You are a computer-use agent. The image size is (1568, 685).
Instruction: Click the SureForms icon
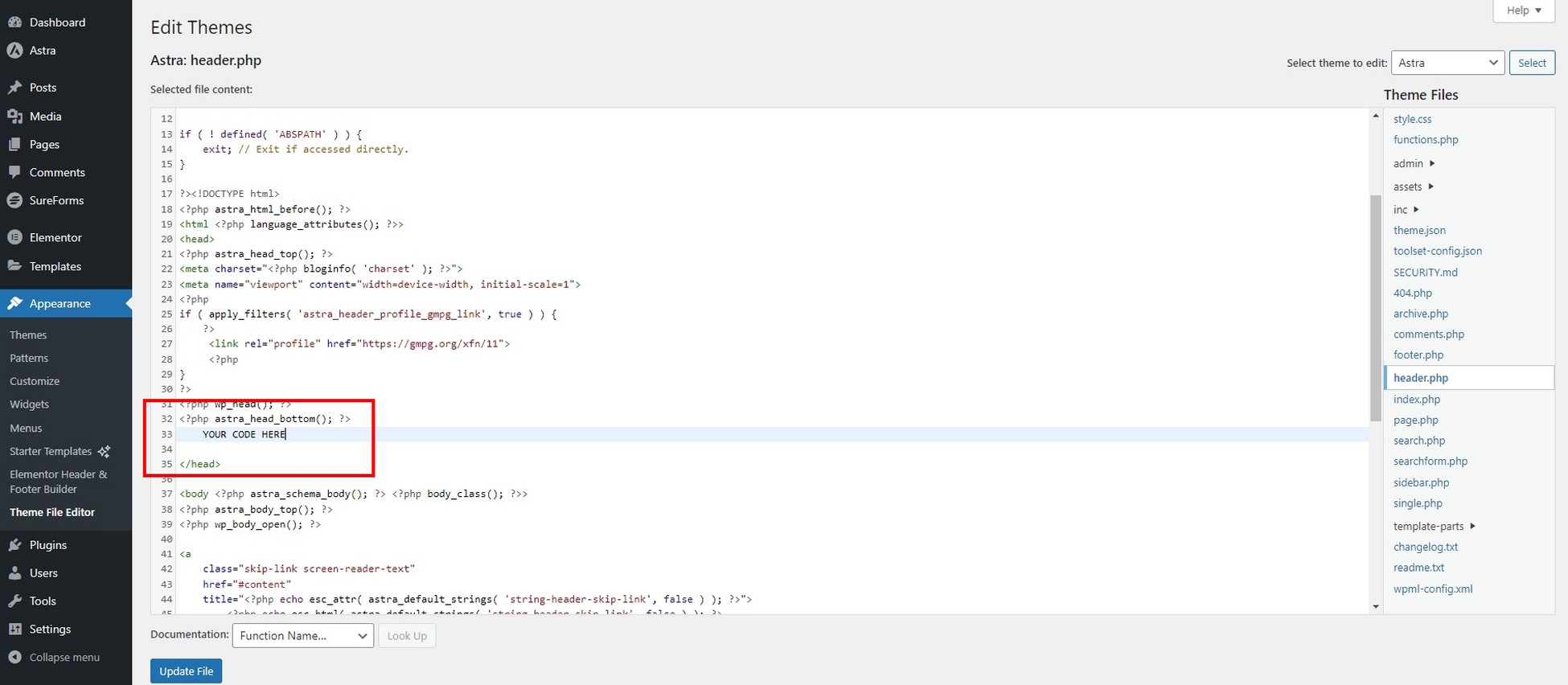coord(14,201)
